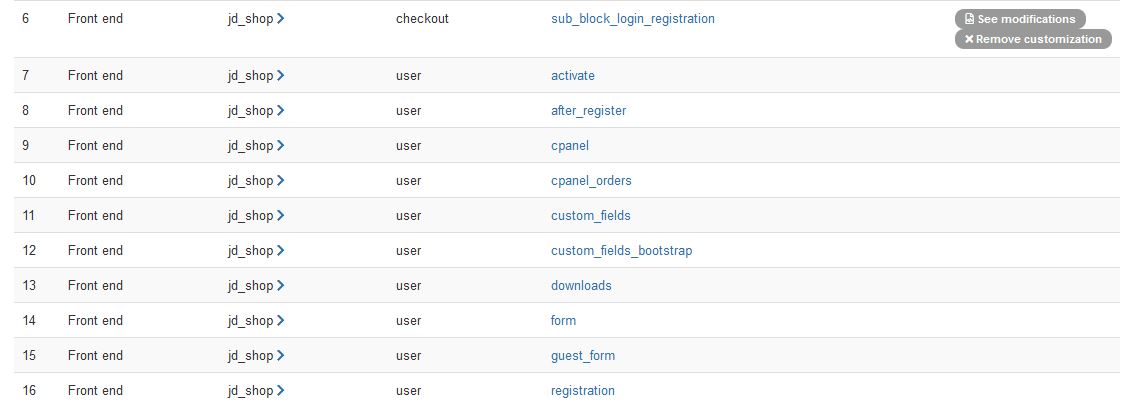
Task: Click the jd_shop chevron in row 9
Action: (x=281, y=145)
